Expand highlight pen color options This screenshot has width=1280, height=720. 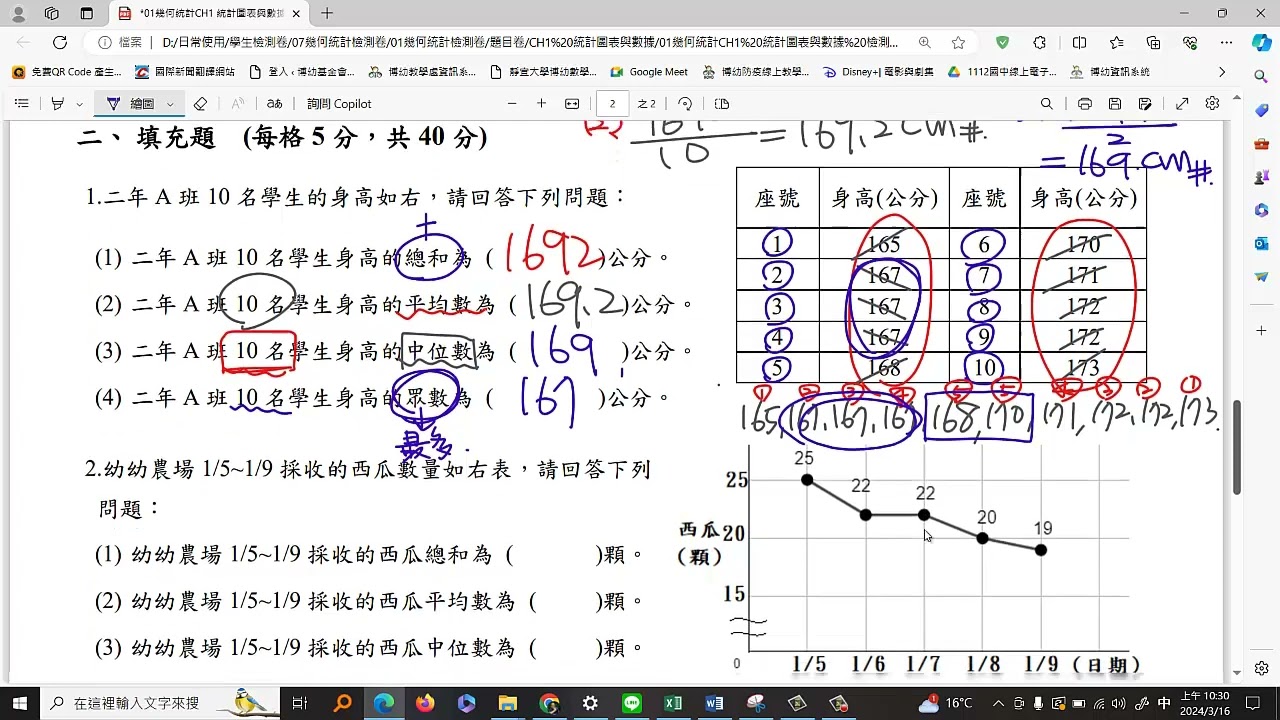click(78, 104)
